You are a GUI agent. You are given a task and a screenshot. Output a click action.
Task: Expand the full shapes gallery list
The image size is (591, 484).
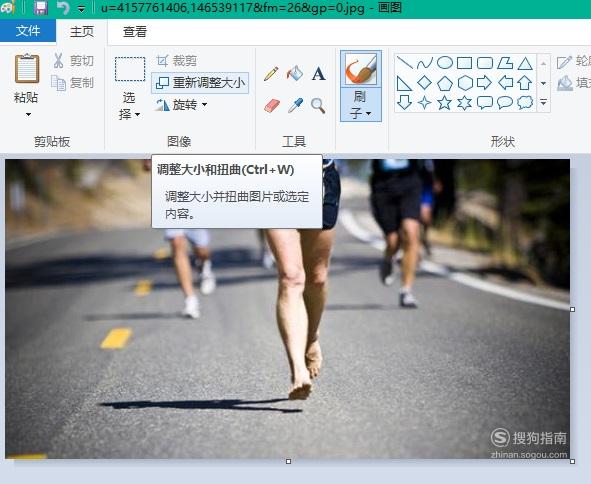pos(543,102)
